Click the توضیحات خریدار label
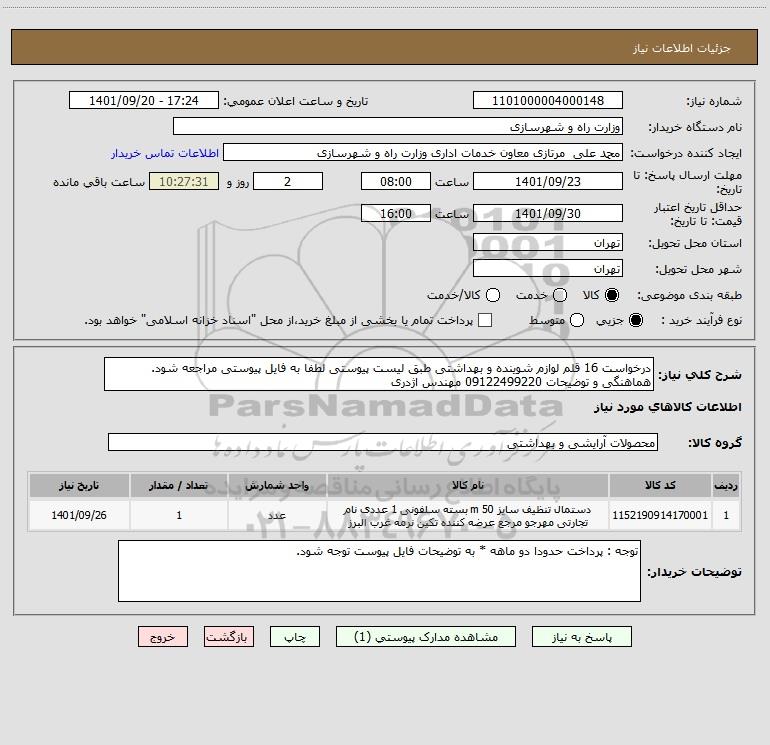770x745 pixels. click(x=694, y=572)
